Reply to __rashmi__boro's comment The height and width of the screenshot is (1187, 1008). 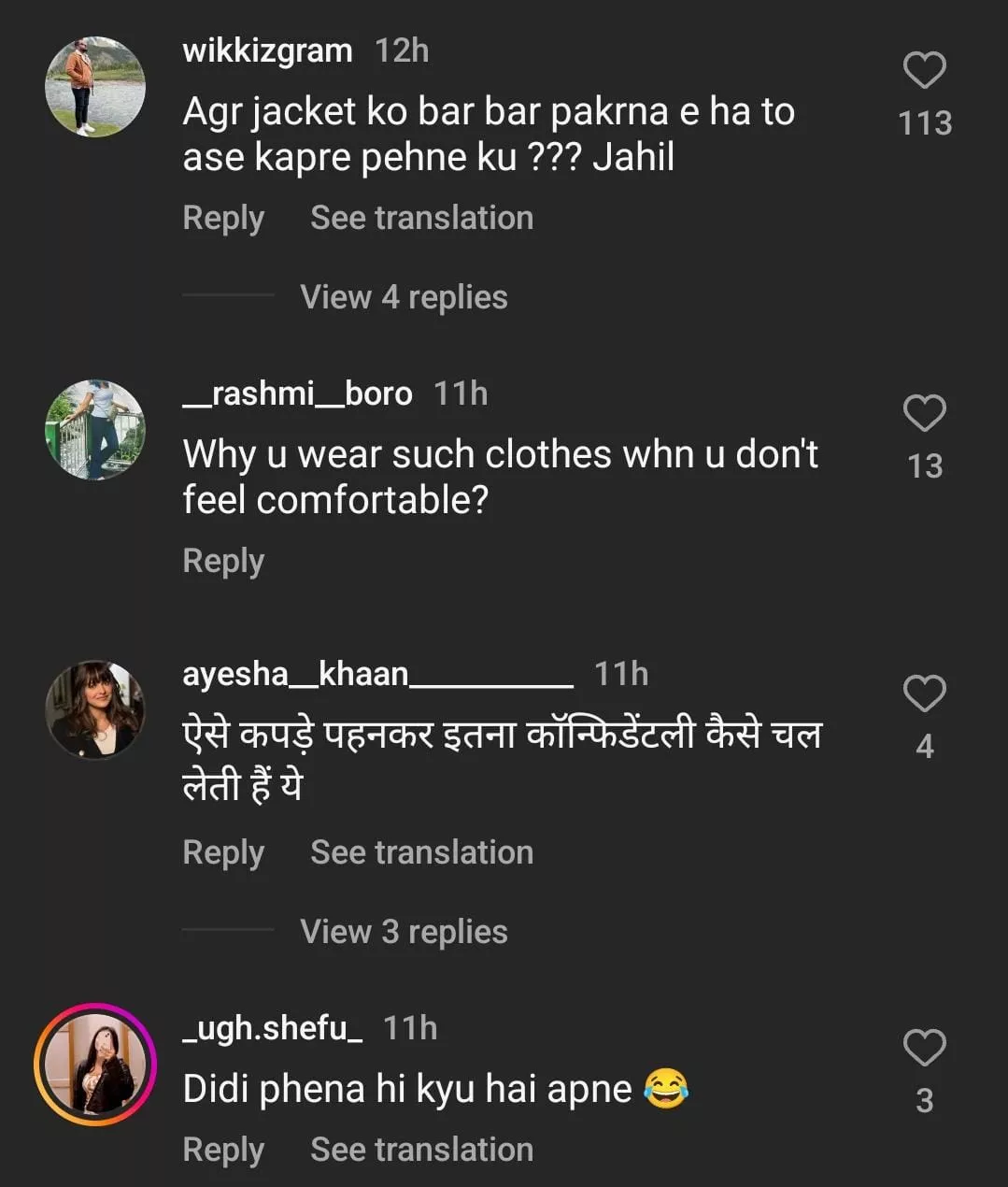coord(223,561)
